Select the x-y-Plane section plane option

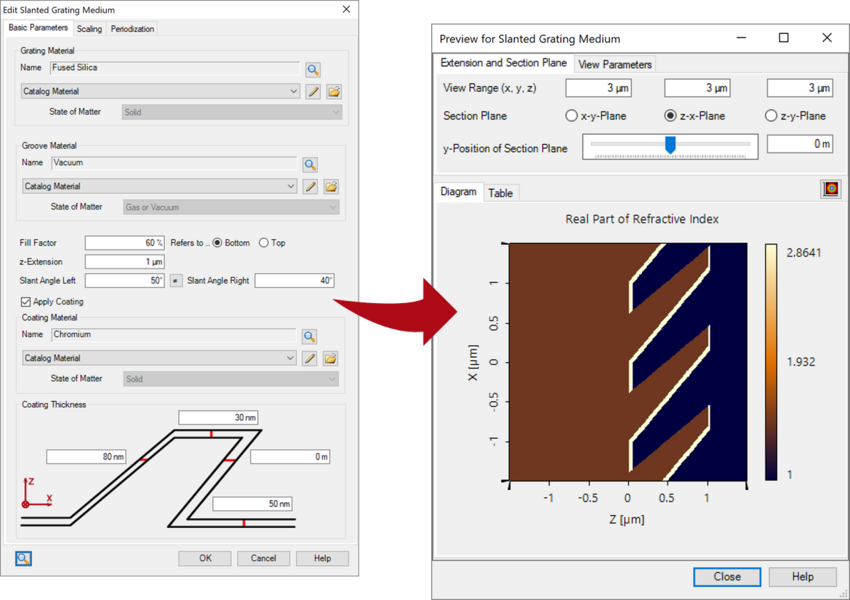571,116
